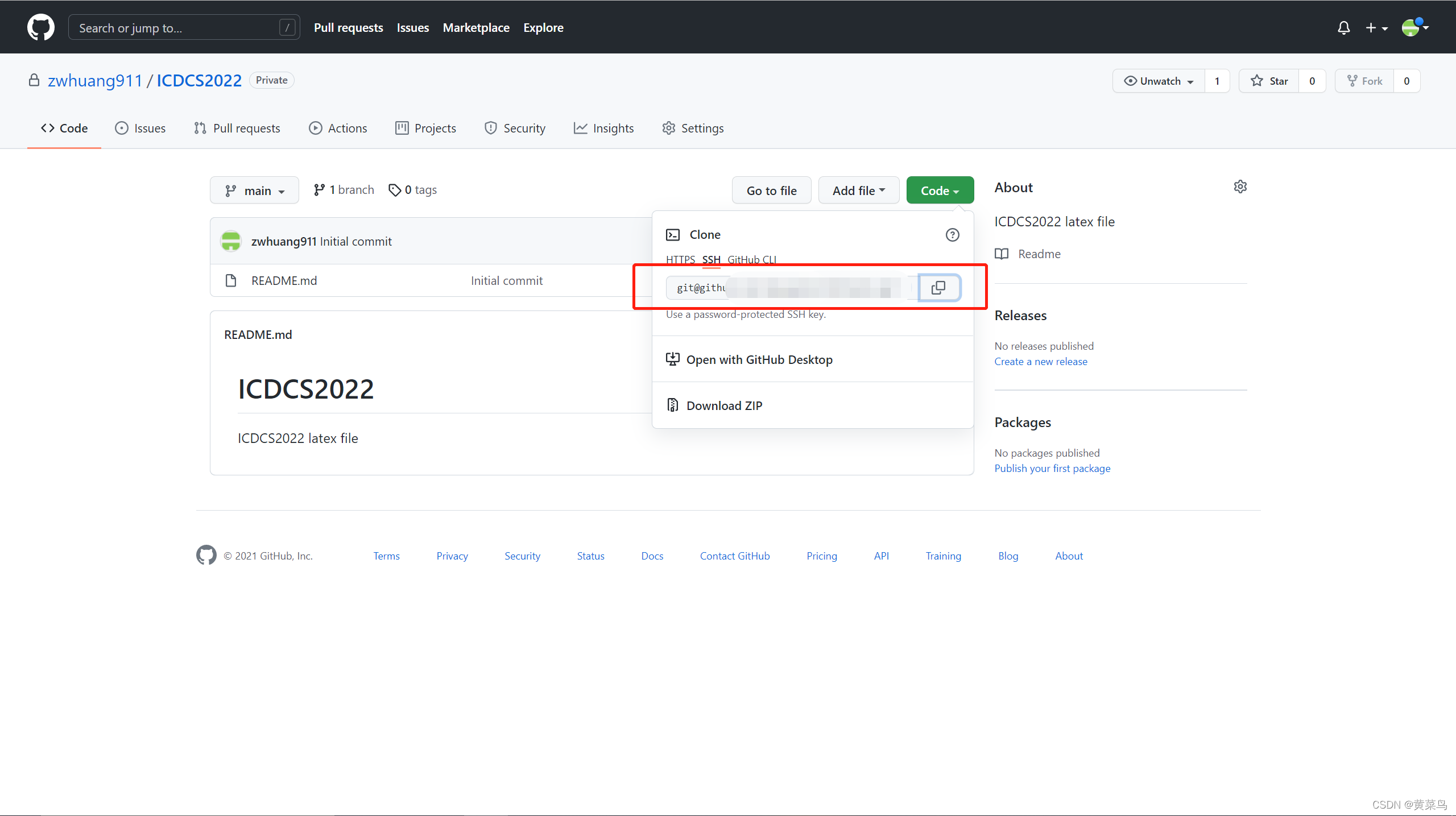Open the Blog footer link
Viewport: 1456px width, 816px height.
coord(1008,556)
